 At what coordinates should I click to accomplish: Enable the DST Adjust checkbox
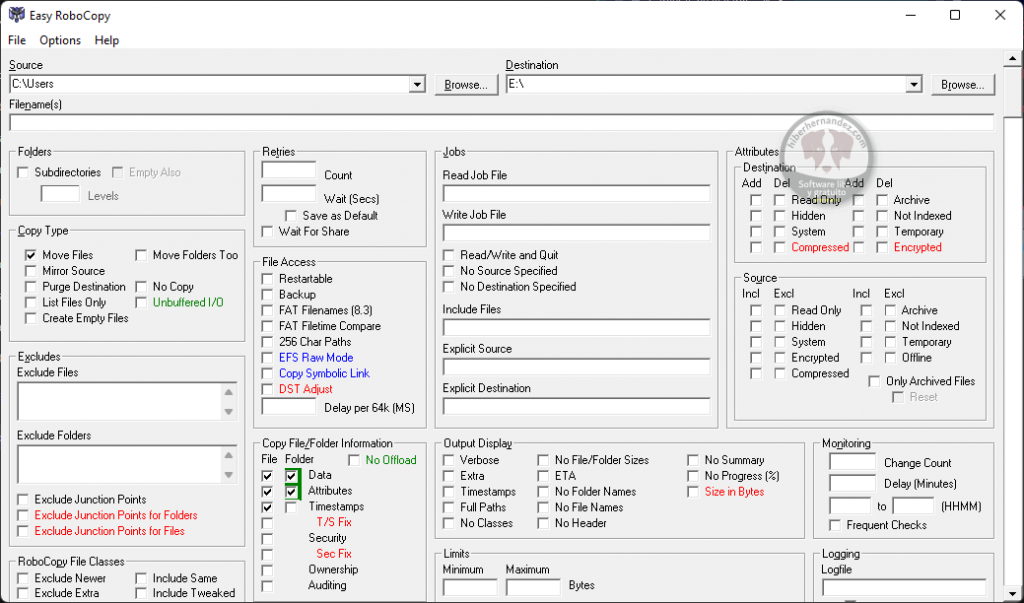pyautogui.click(x=267, y=389)
